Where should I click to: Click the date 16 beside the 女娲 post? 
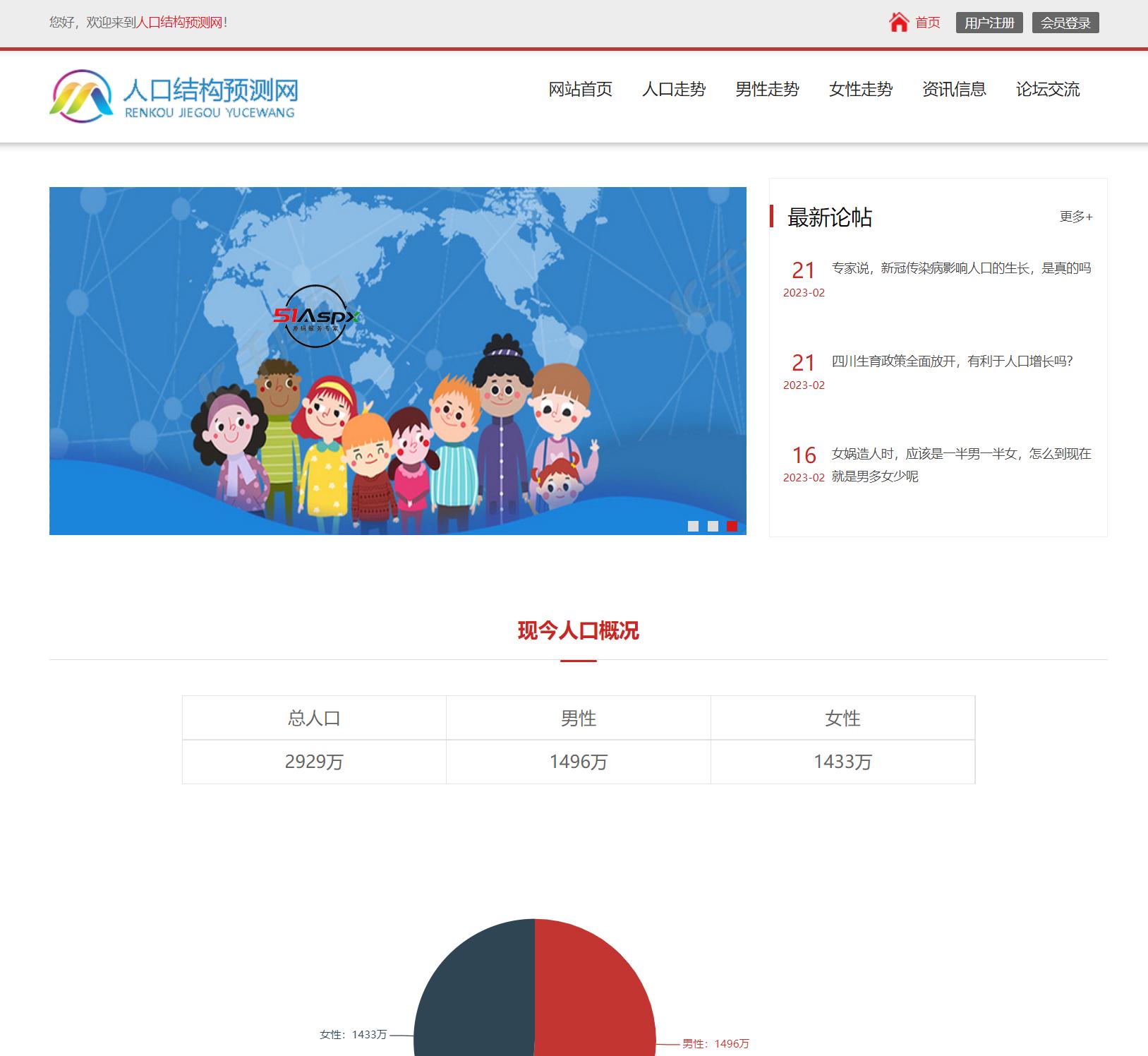[x=804, y=455]
